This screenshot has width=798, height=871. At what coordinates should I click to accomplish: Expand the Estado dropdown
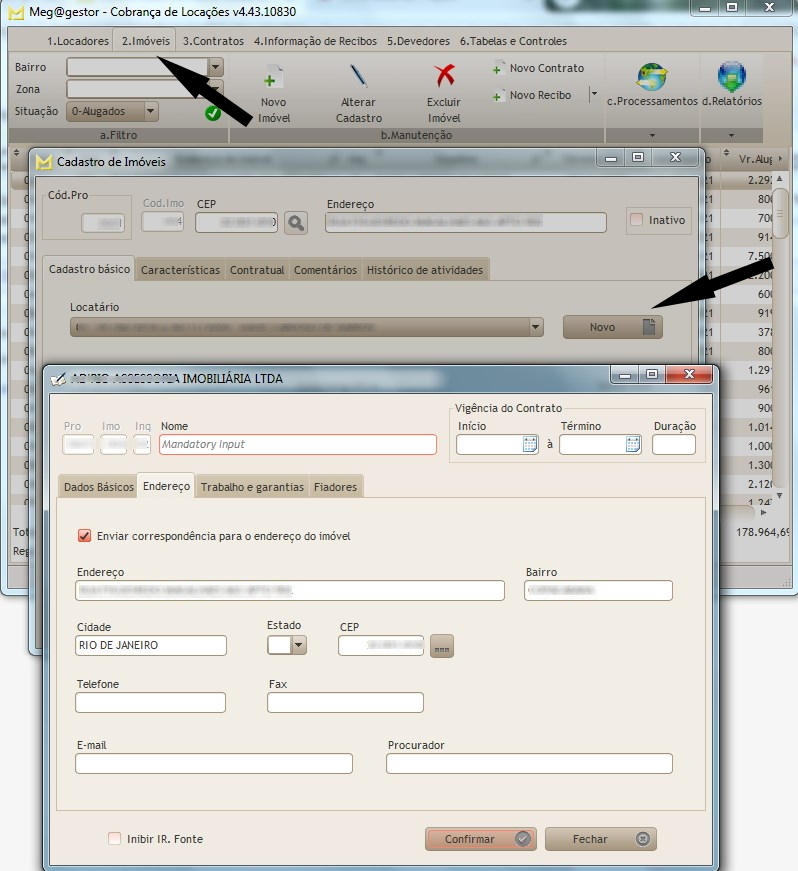point(298,645)
